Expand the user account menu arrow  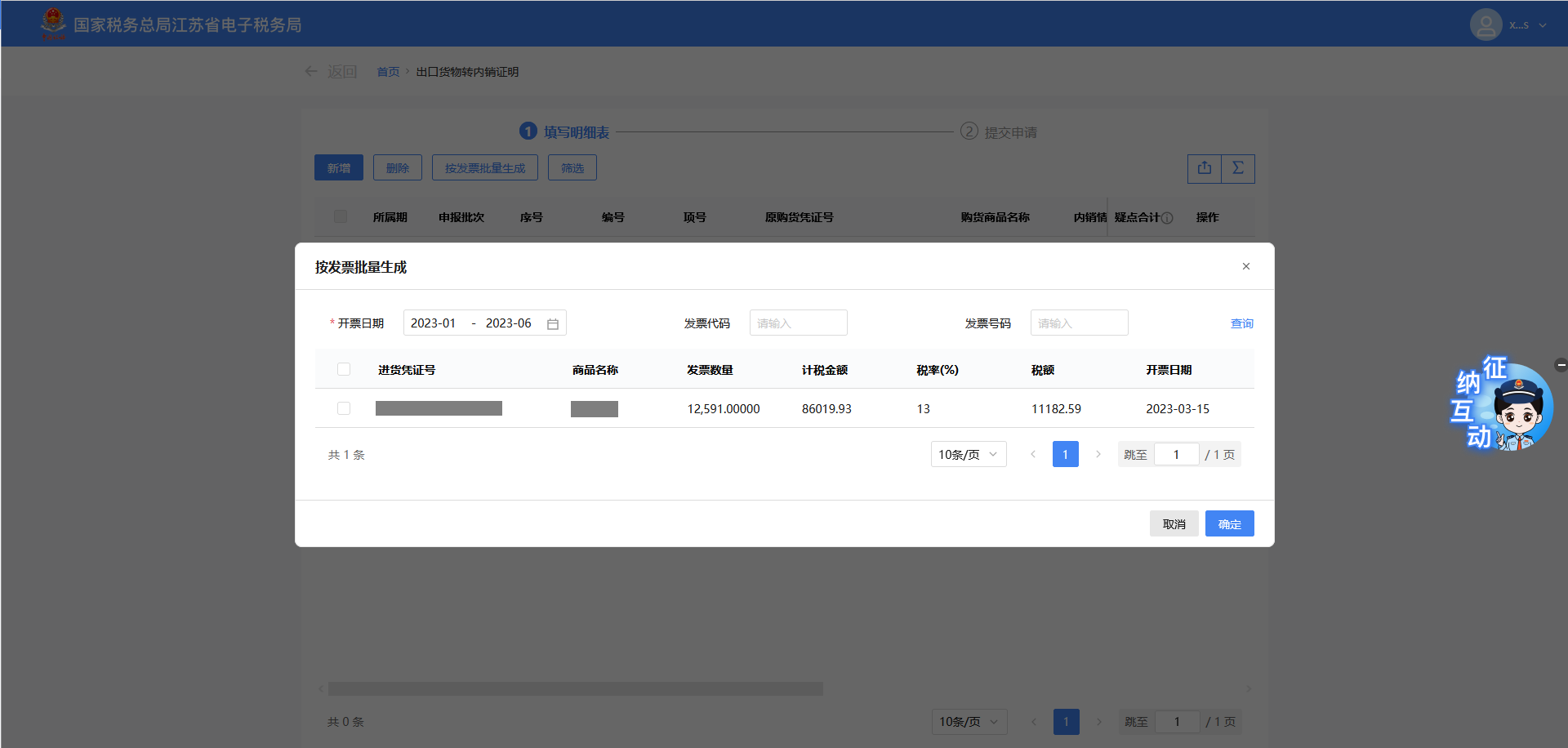1543,25
